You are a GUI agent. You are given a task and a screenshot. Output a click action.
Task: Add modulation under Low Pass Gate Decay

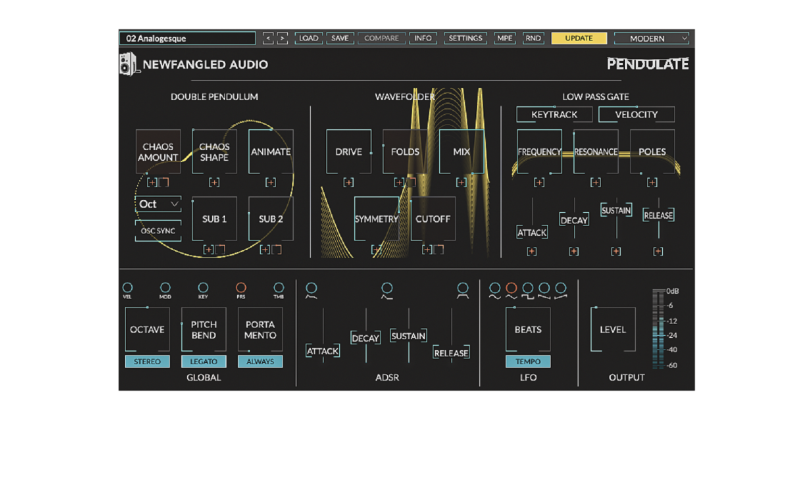pos(574,252)
